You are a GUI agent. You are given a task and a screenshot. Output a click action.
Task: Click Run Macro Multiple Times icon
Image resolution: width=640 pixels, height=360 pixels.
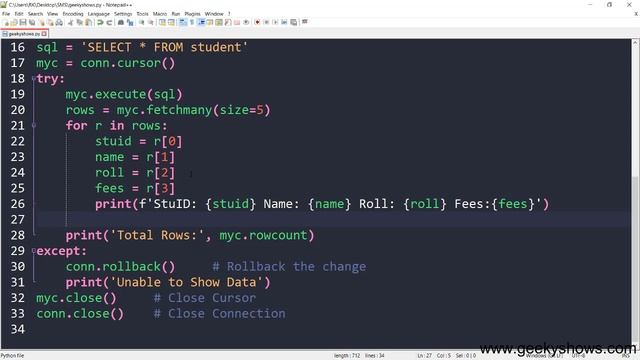284,22
